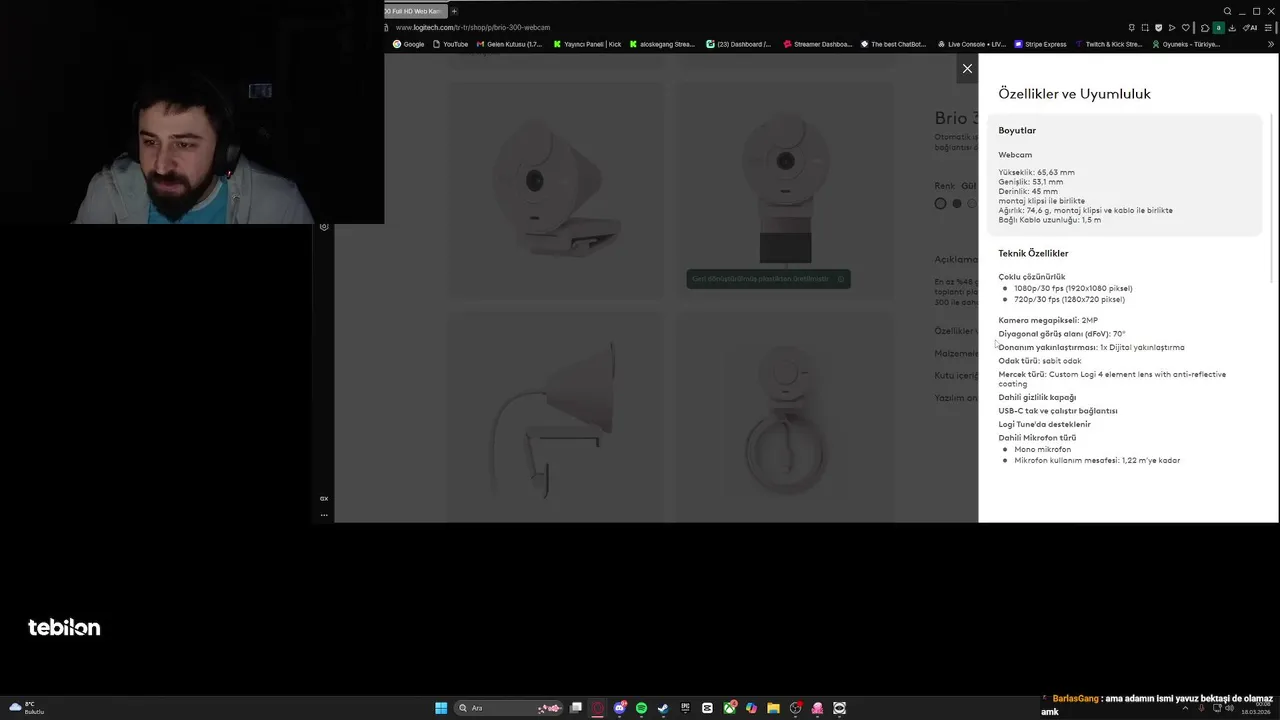The image size is (1280, 720).
Task: Click the snapshot icon in address bar
Action: 1145,27
